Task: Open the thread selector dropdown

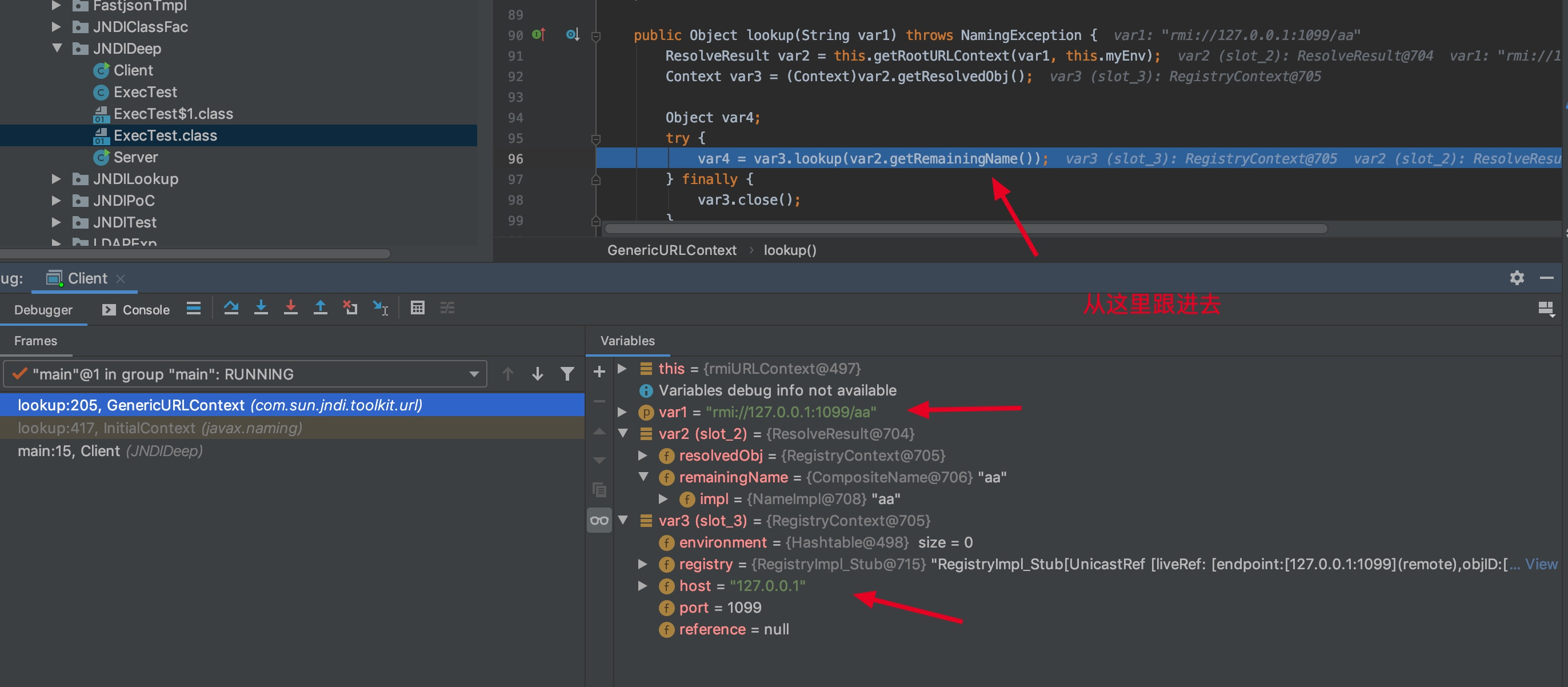Action: point(474,374)
